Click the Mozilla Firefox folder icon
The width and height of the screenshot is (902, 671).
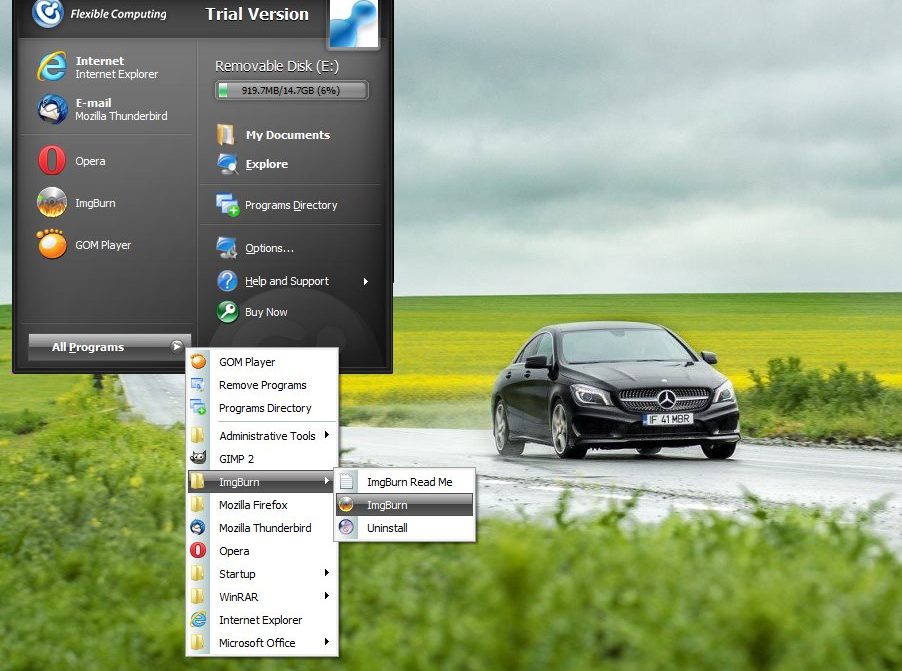point(197,504)
